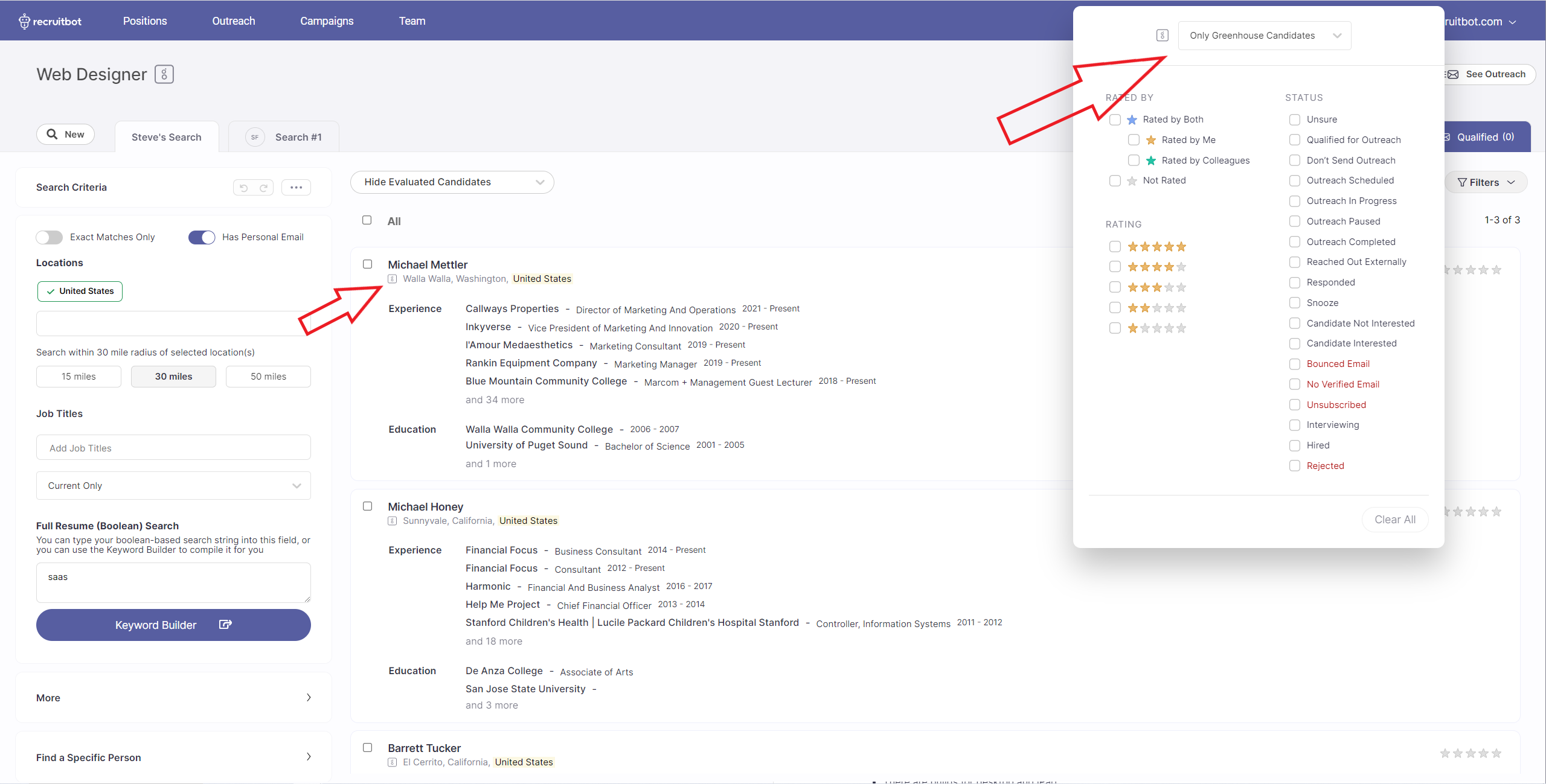This screenshot has height=784, width=1546.
Task: Disable the Has Personal Email switch
Action: pyautogui.click(x=202, y=237)
